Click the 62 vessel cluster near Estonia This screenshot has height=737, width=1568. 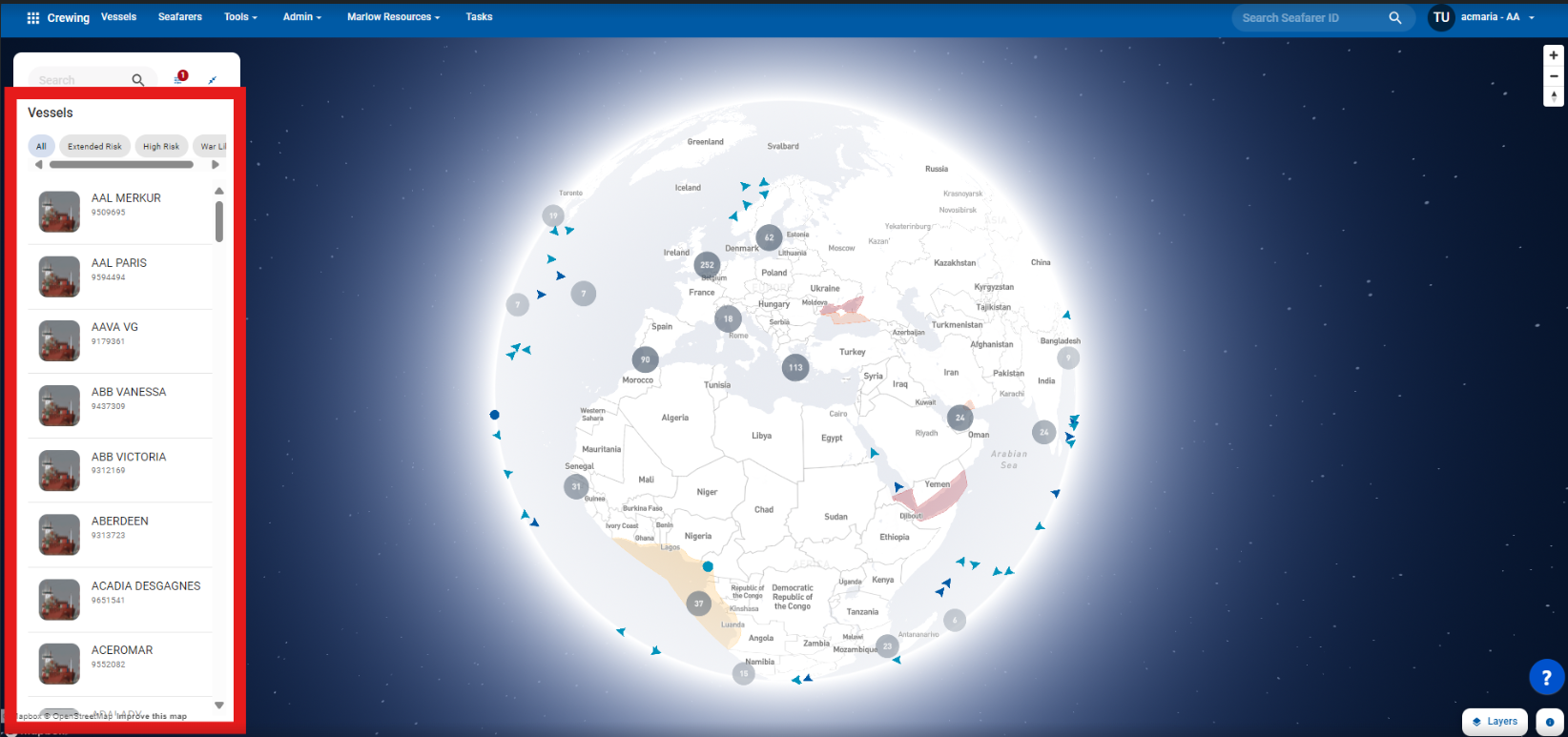coord(769,237)
